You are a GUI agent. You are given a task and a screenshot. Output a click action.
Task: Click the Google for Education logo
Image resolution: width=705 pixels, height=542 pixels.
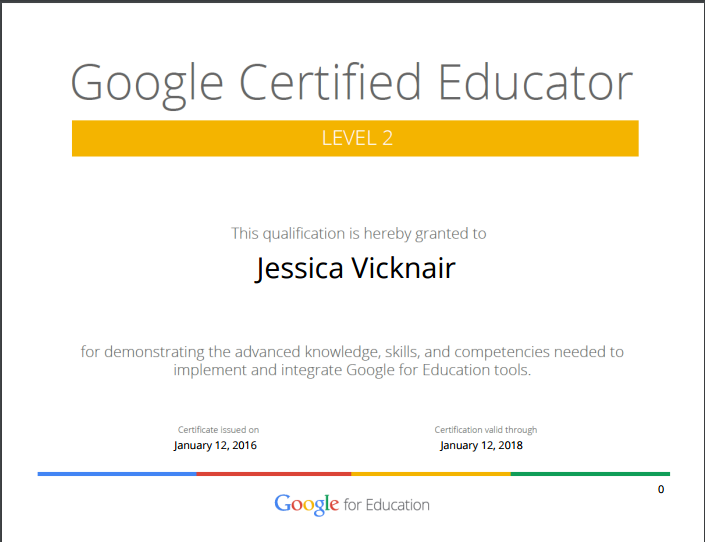point(352,505)
